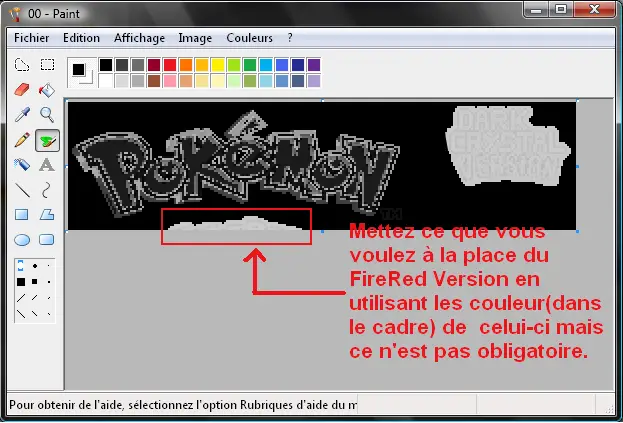Viewport: 623px width, 423px height.
Task: Choose the medium round brush shape
Action: (35, 266)
